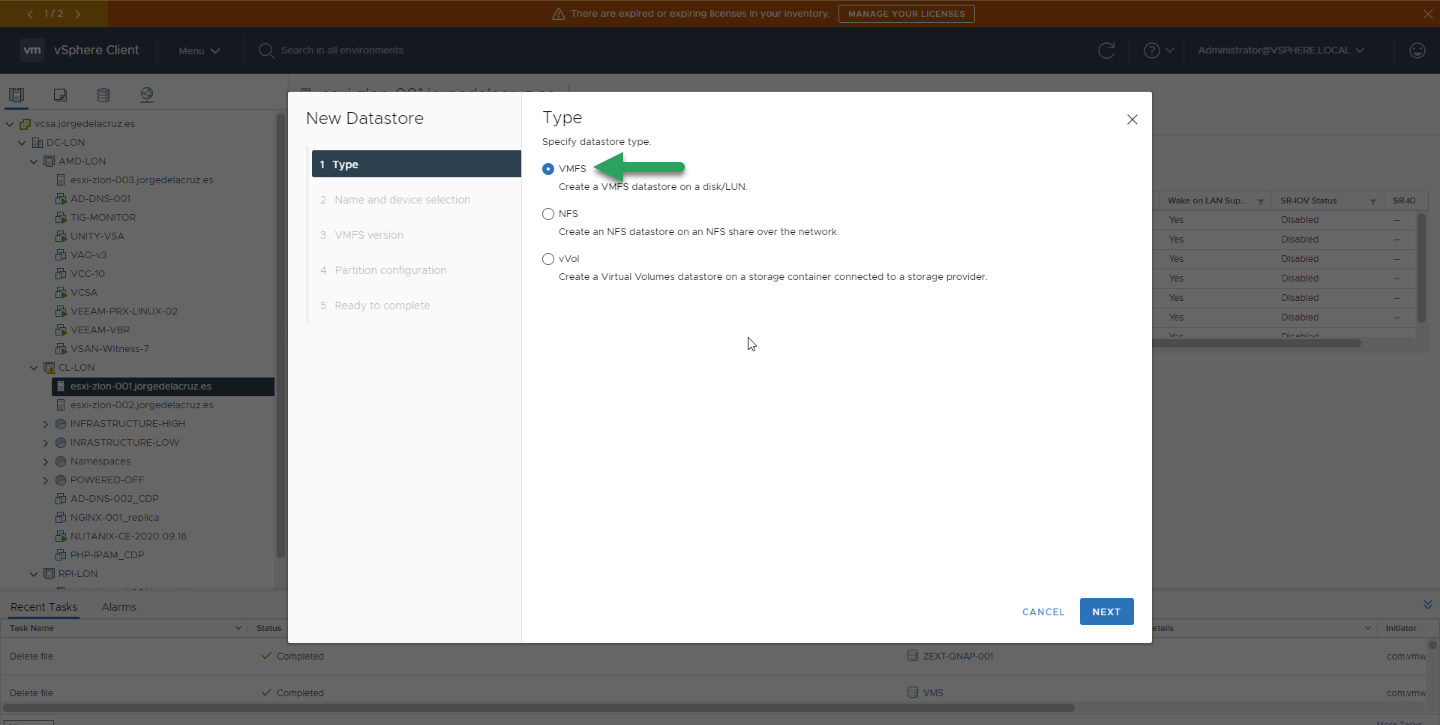The image size is (1440, 725).
Task: Click the Search in all environments field
Action: pyautogui.click(x=342, y=51)
